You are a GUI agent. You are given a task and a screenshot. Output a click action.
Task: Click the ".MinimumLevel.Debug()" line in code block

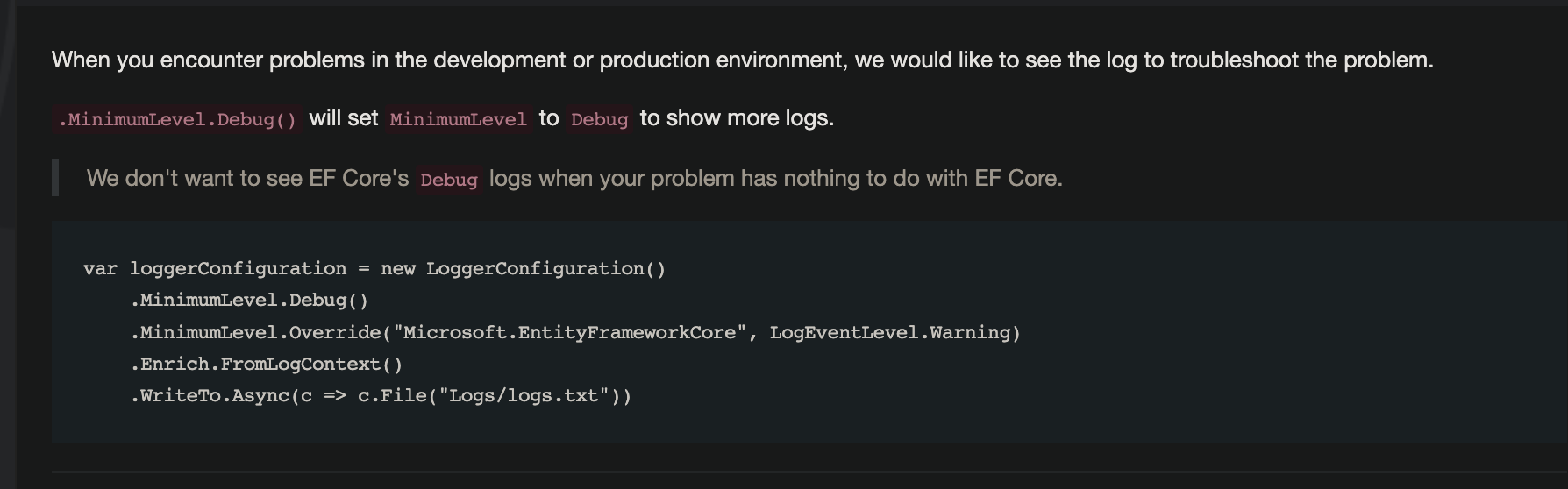[x=249, y=301]
